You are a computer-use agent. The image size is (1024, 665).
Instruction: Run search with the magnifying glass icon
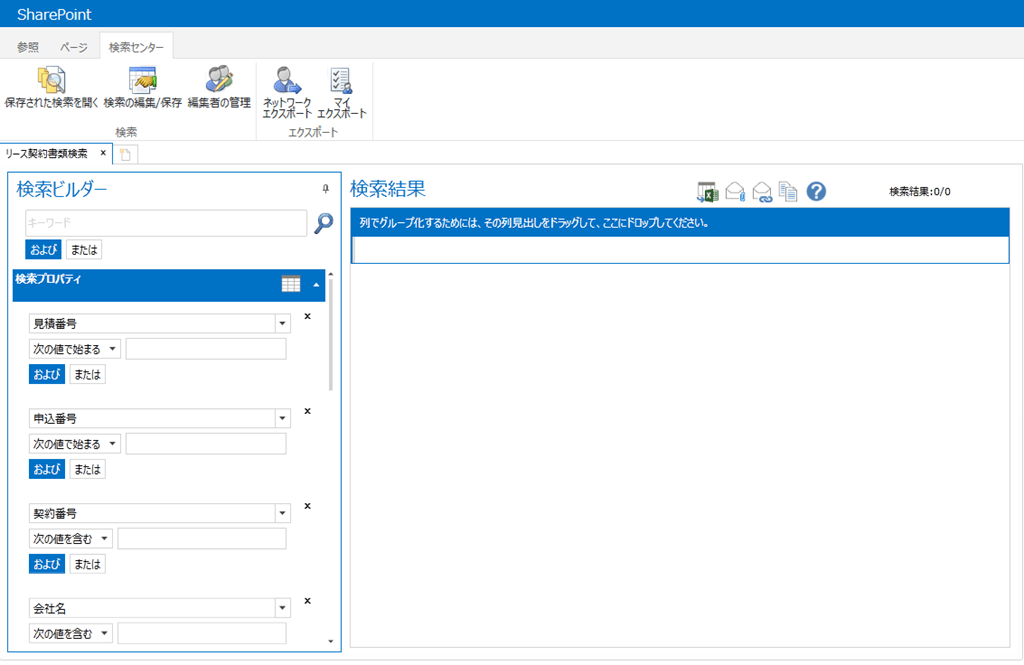point(324,223)
